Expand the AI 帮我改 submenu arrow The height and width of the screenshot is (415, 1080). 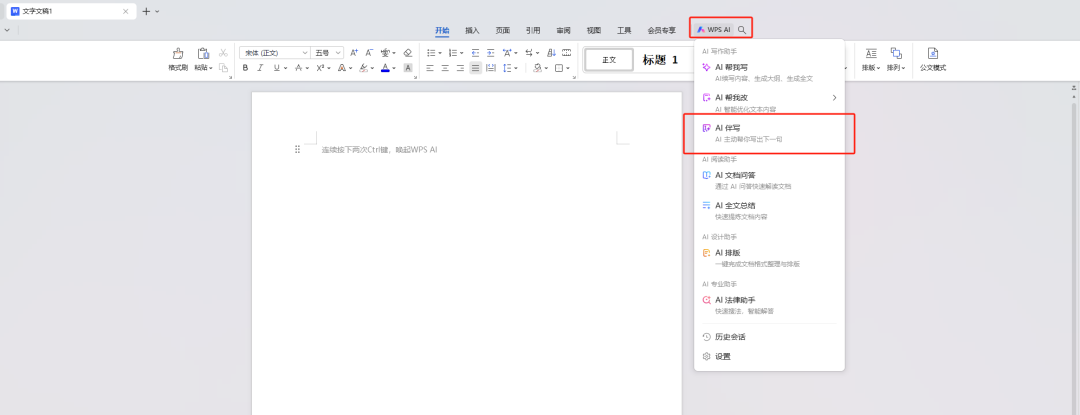(834, 98)
